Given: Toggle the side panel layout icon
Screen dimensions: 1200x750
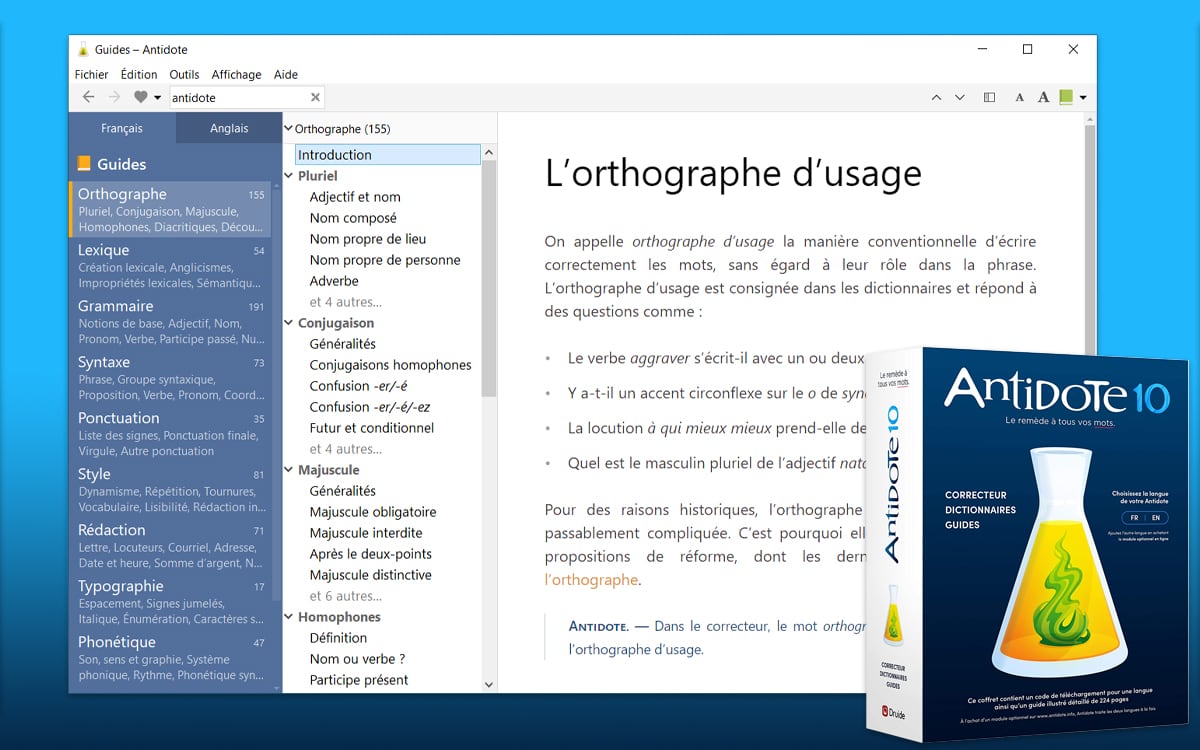Looking at the screenshot, I should (x=989, y=97).
